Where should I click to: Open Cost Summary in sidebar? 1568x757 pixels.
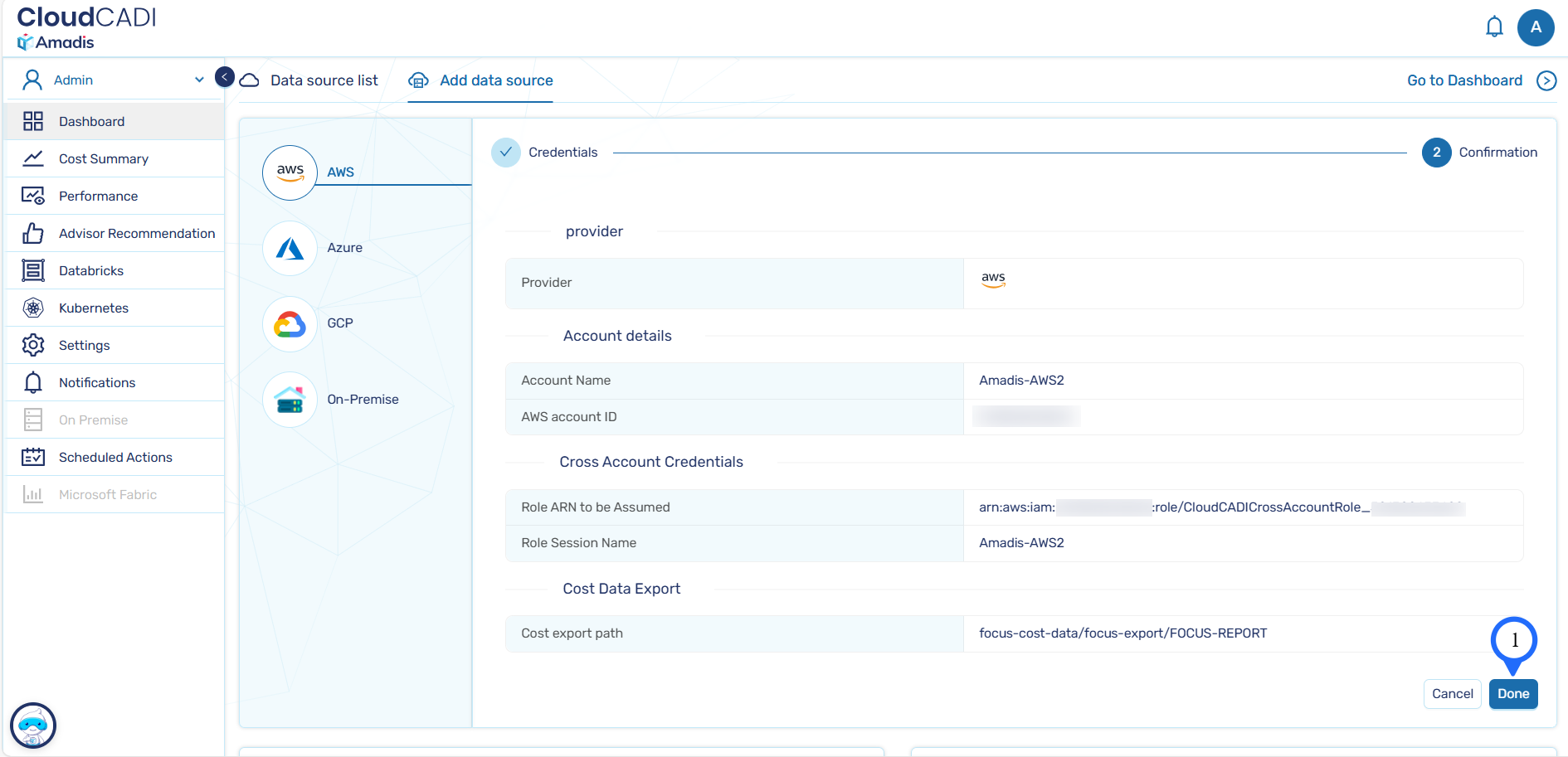pyautogui.click(x=104, y=159)
